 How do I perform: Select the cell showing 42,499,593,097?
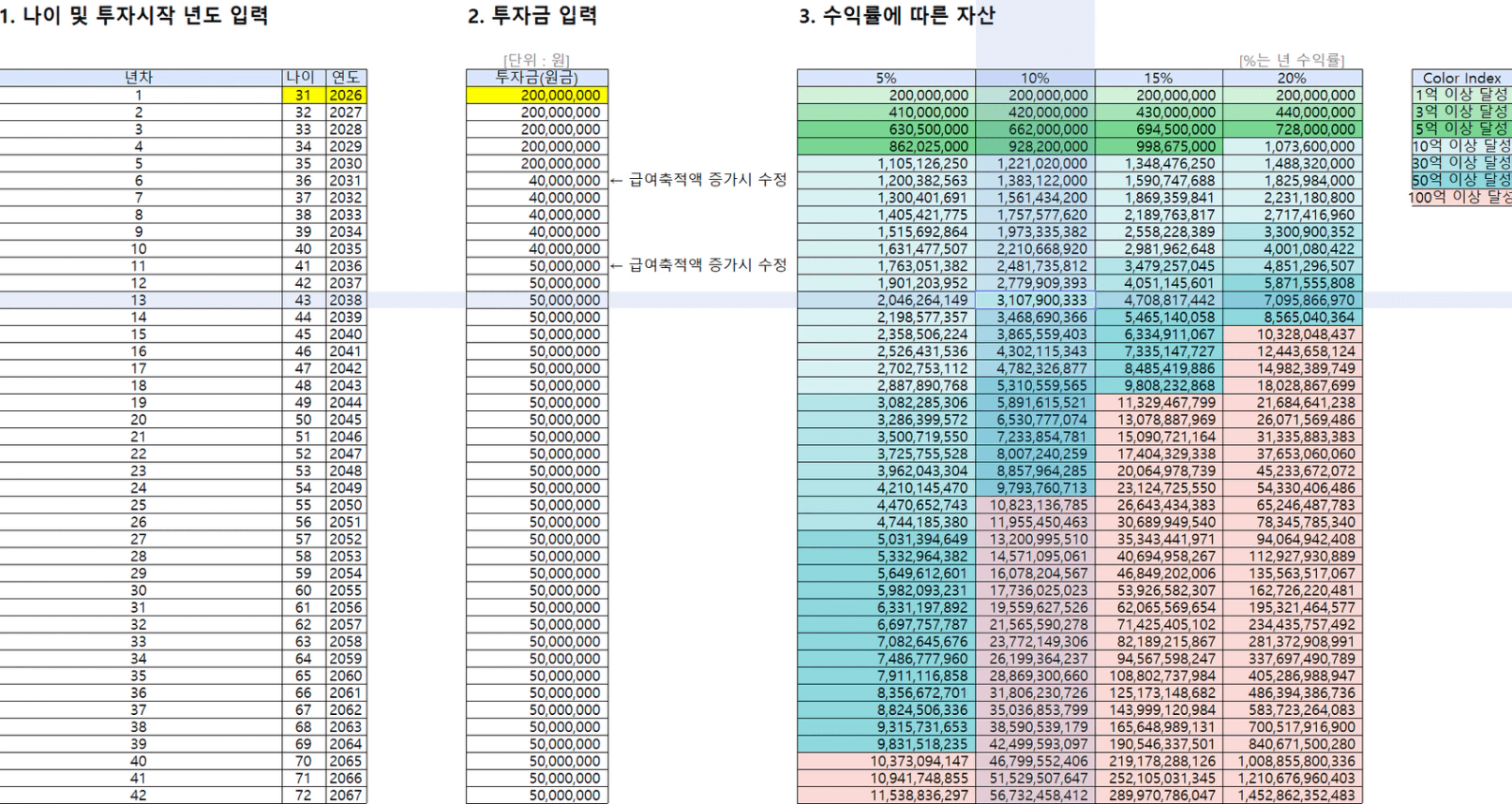(x=1035, y=744)
